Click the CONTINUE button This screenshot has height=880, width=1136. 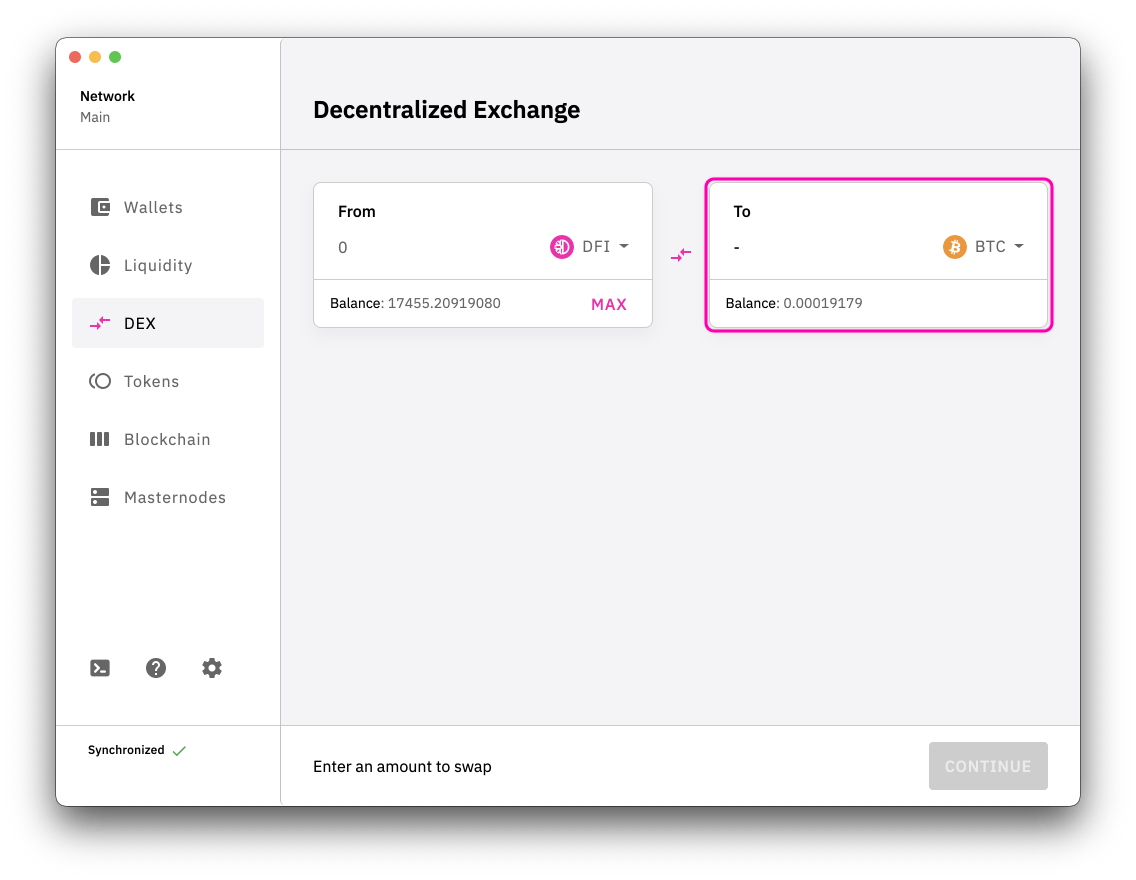coord(987,767)
